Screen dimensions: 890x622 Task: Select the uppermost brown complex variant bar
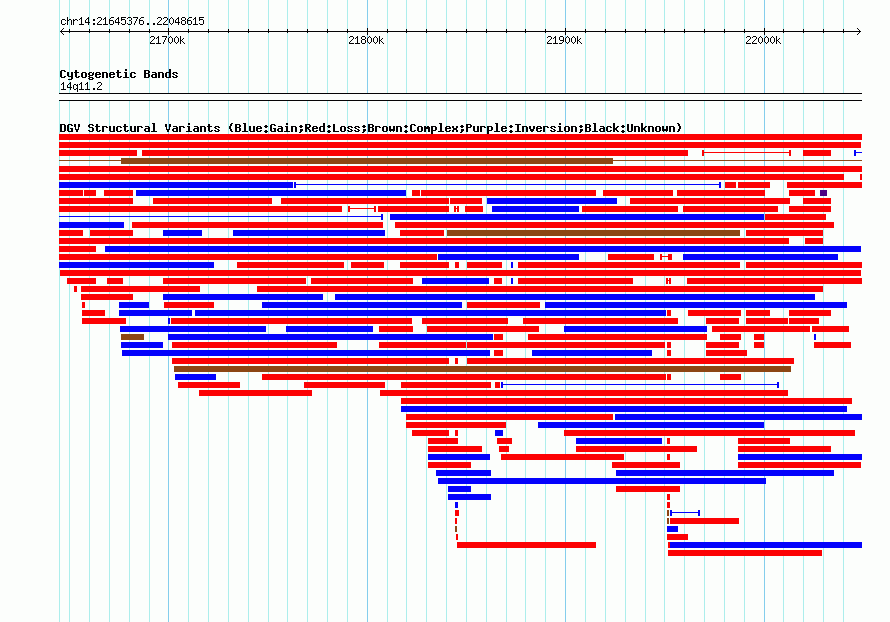367,161
